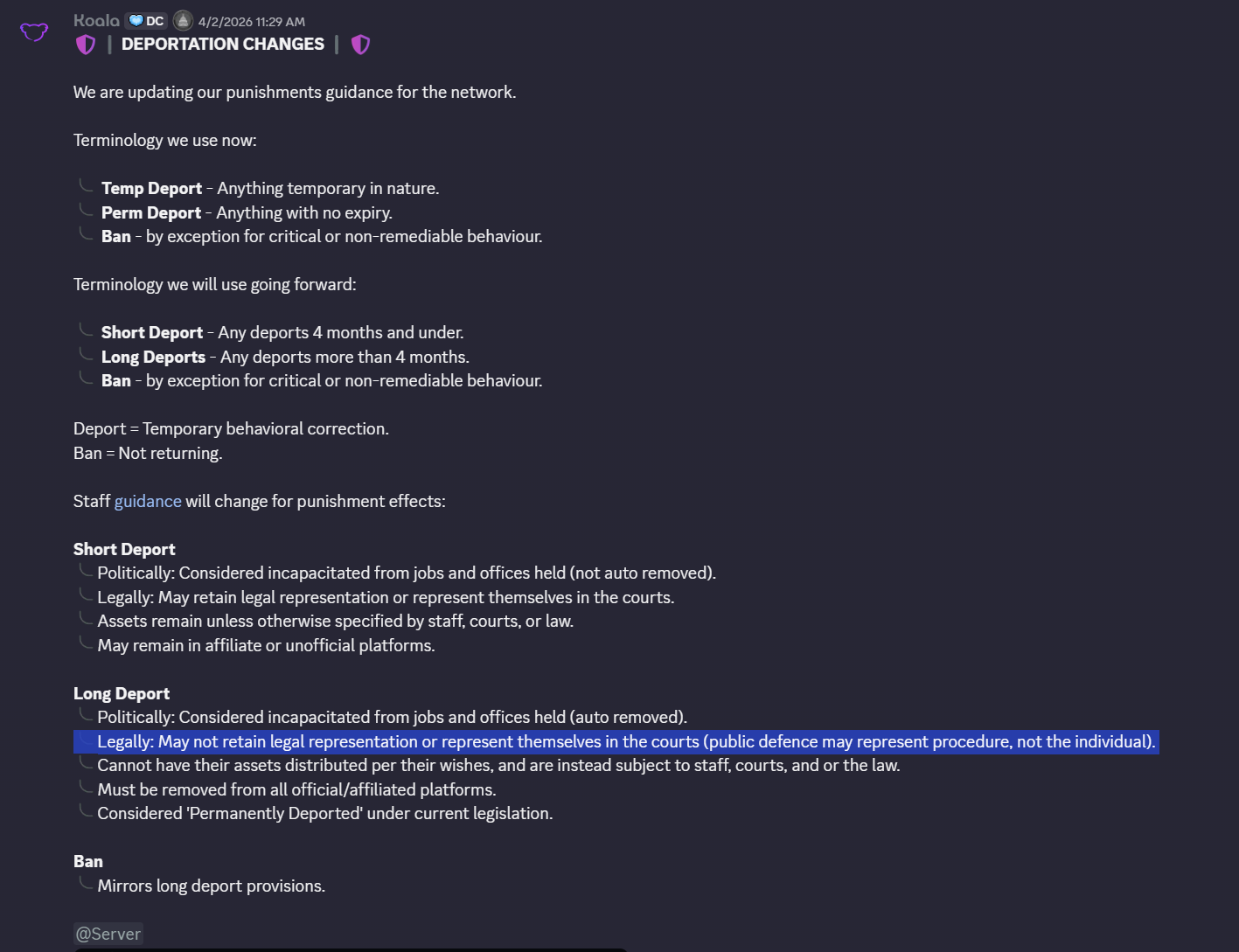Viewport: 1239px width, 952px height.
Task: Click the bold "Temp Deport" term
Action: pyautogui.click(x=151, y=188)
